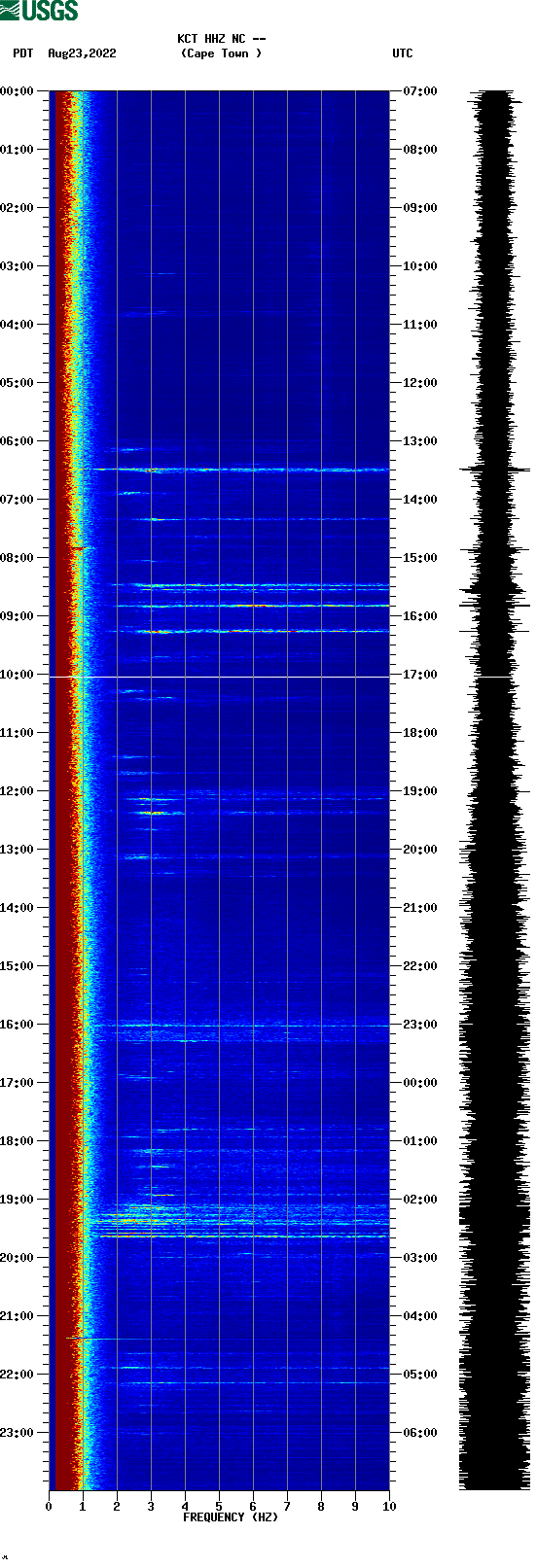Image resolution: width=537 pixels, height=1568 pixels.
Task: Click the 07:00 label on UTC axis
Action: (420, 91)
